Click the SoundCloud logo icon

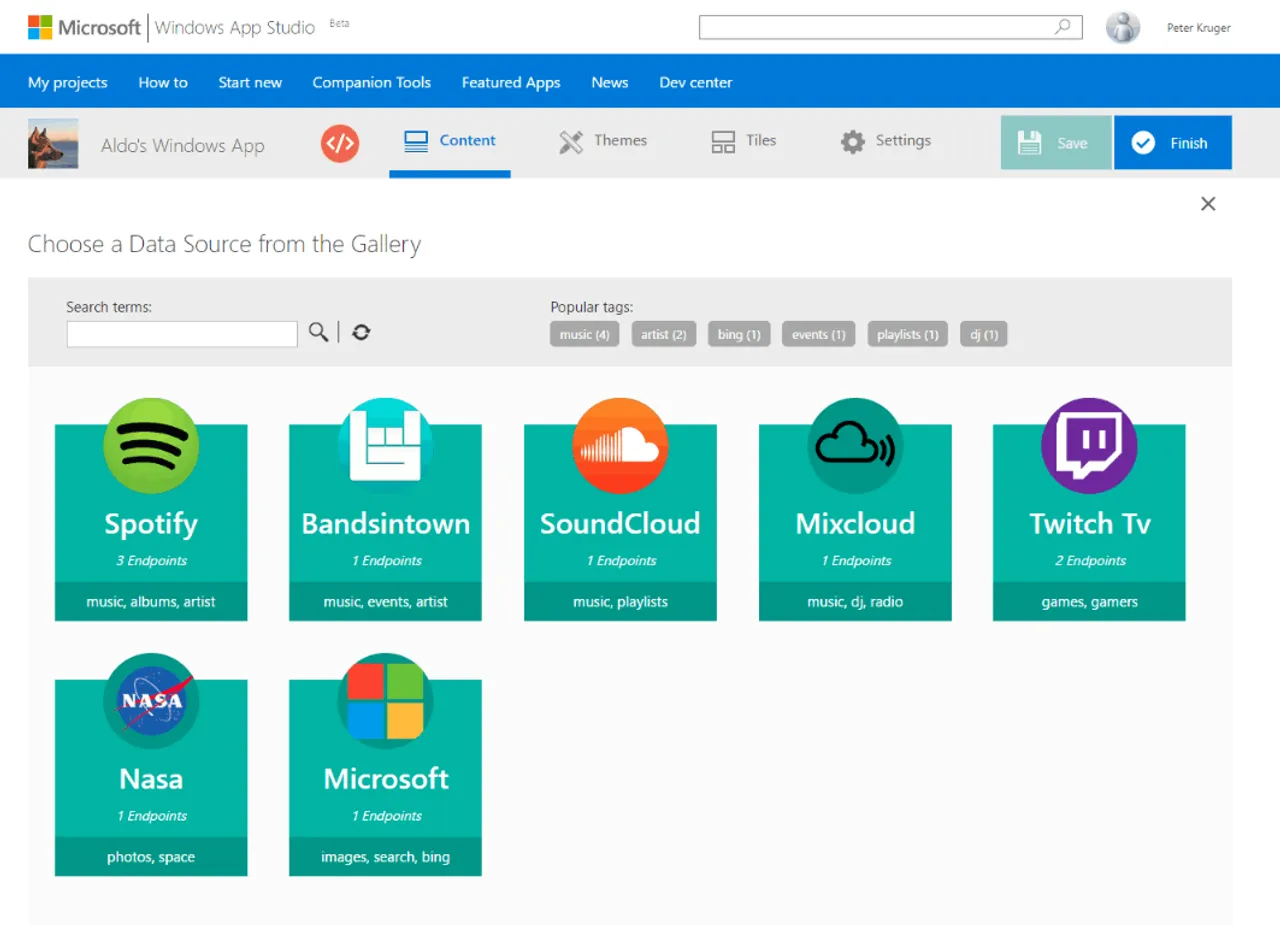tap(620, 446)
